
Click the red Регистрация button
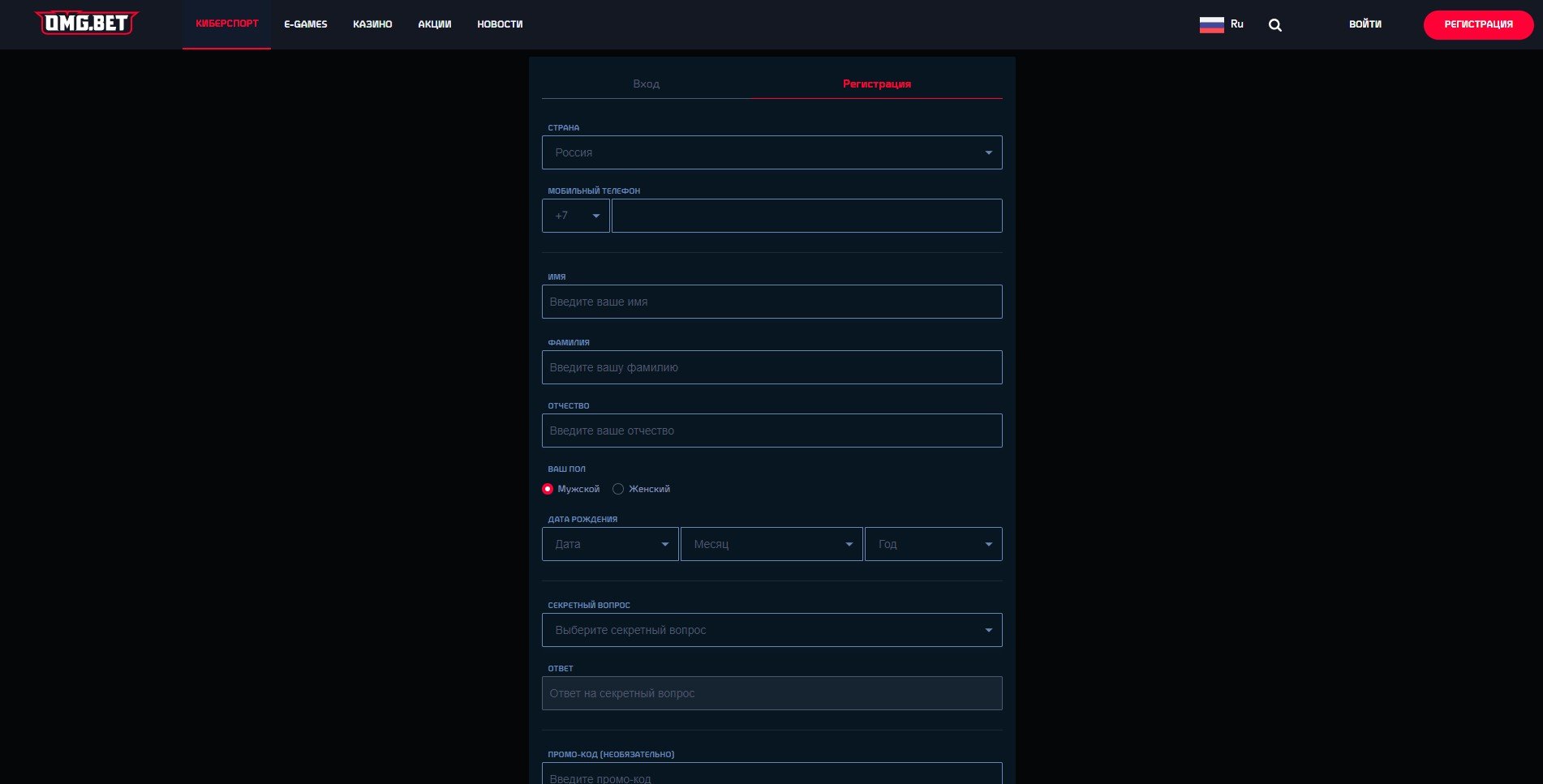(x=1477, y=24)
